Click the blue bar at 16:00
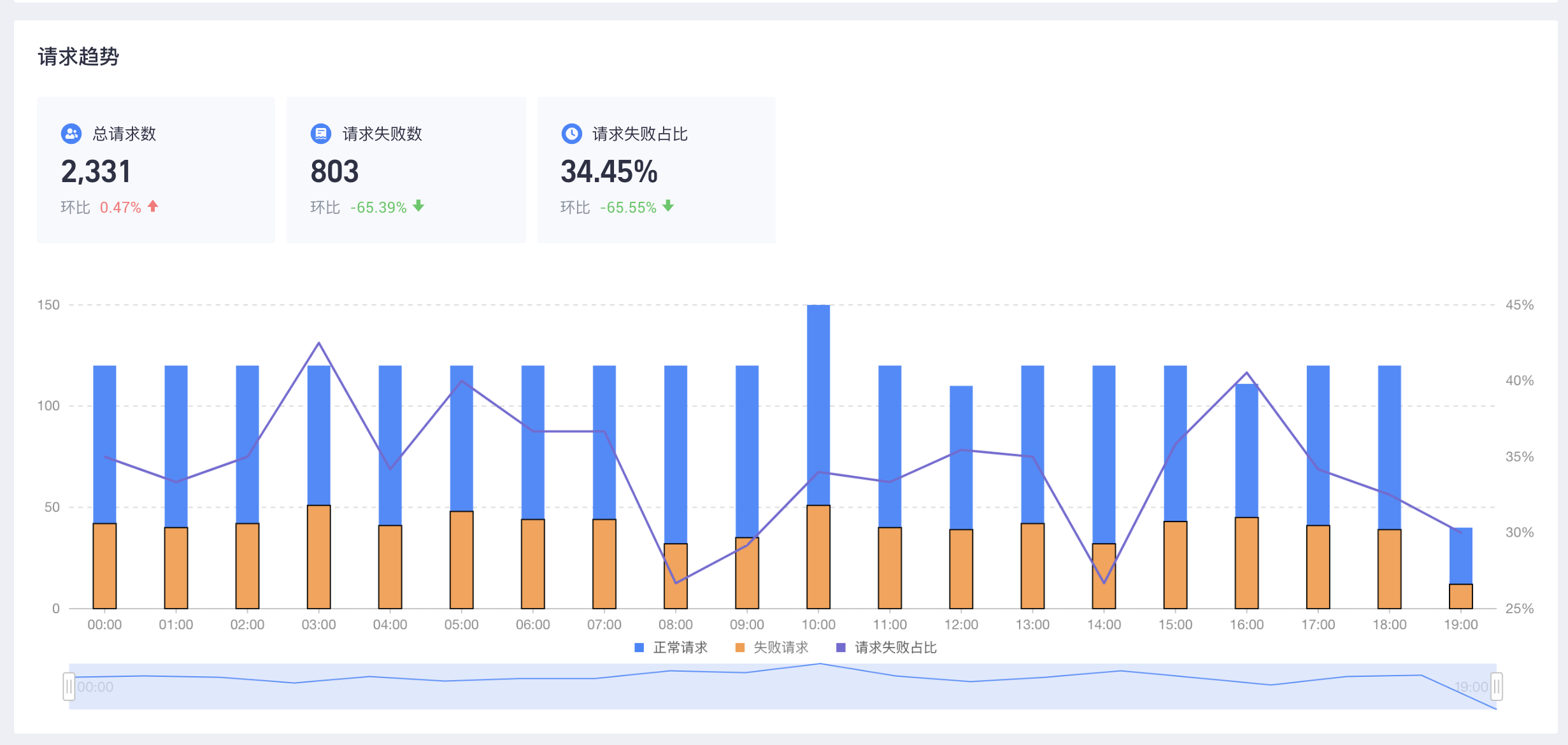Screen dimensions: 1568x745 pos(1247,451)
